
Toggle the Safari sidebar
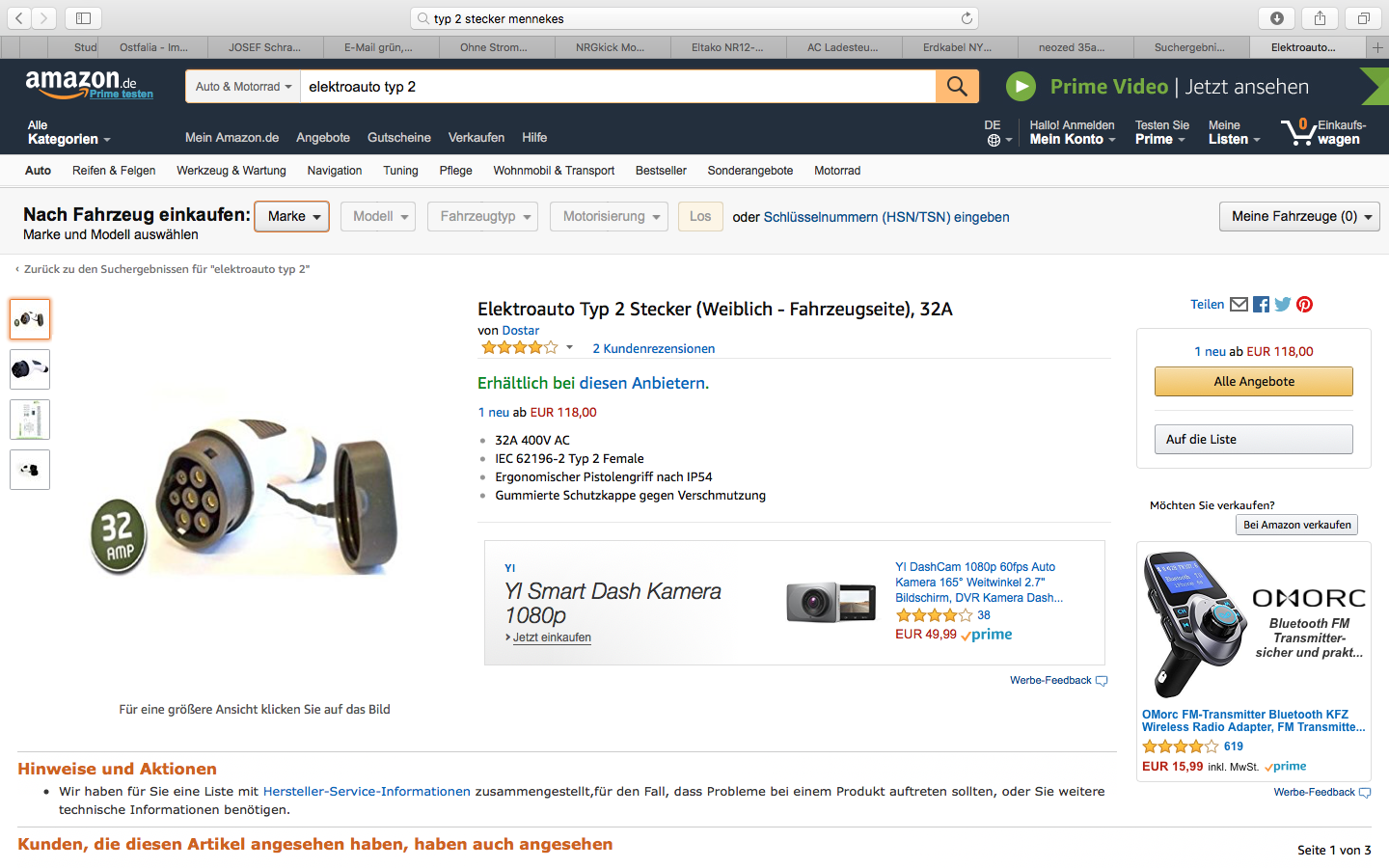(x=84, y=18)
